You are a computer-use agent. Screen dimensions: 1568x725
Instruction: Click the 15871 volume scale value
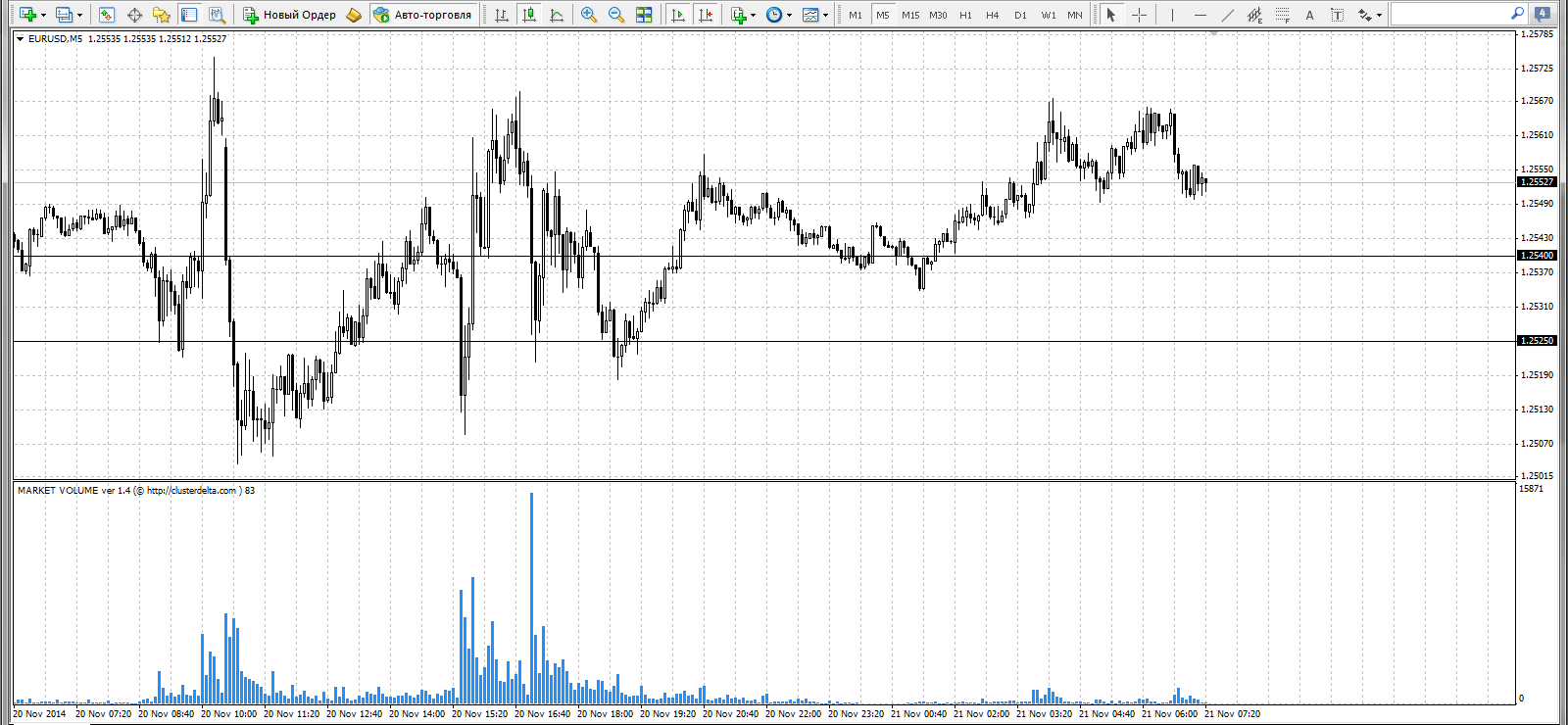click(1531, 489)
